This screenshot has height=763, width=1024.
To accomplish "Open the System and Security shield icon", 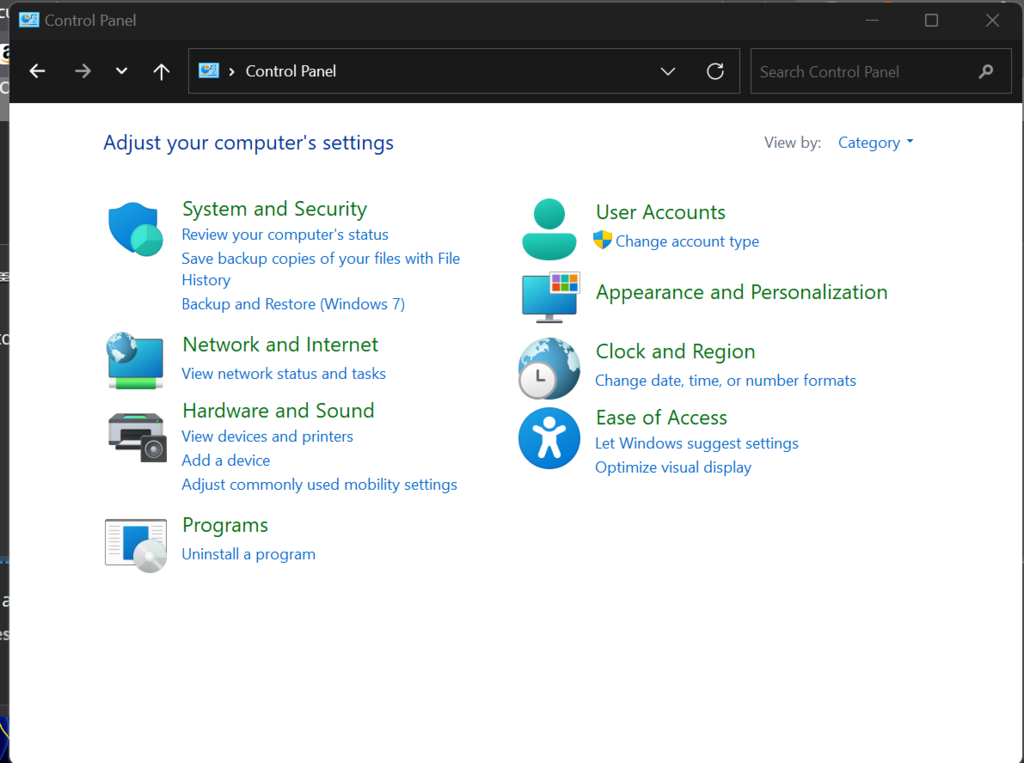I will coord(136,229).
